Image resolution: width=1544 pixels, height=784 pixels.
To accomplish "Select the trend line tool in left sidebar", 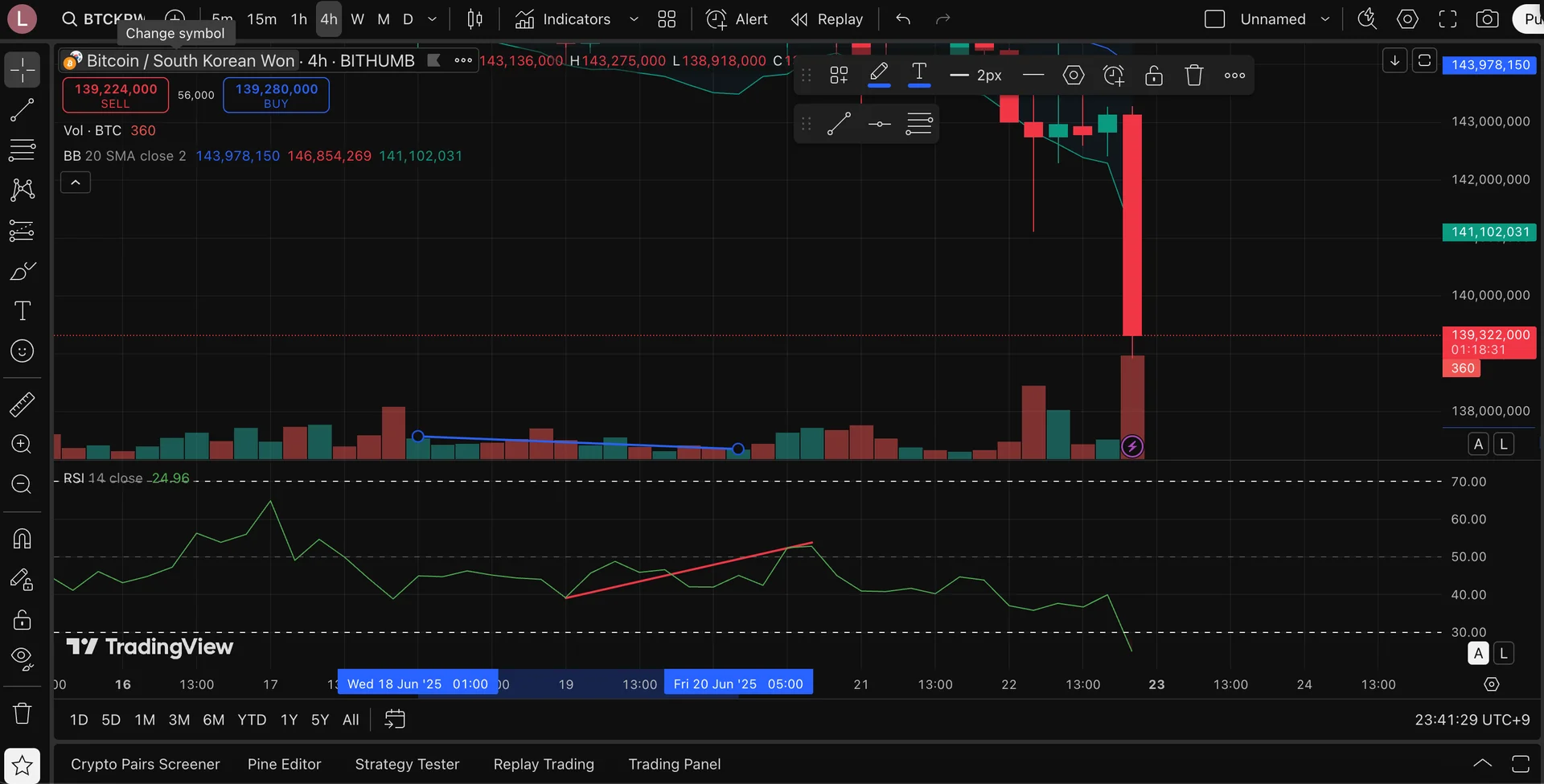I will (23, 110).
